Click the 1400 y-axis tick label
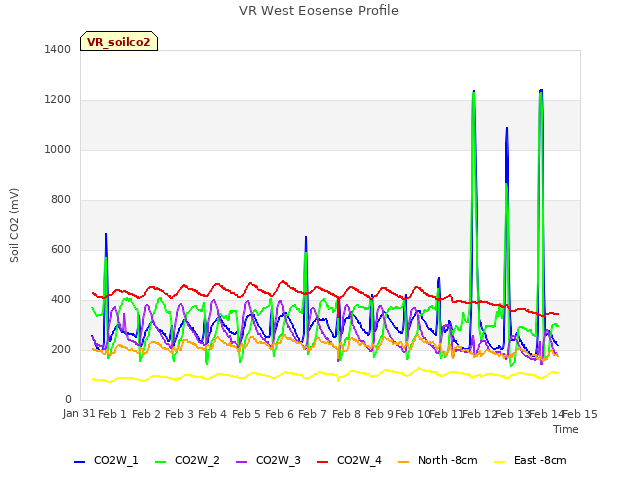Viewport: 640px width, 480px height. click(x=58, y=49)
